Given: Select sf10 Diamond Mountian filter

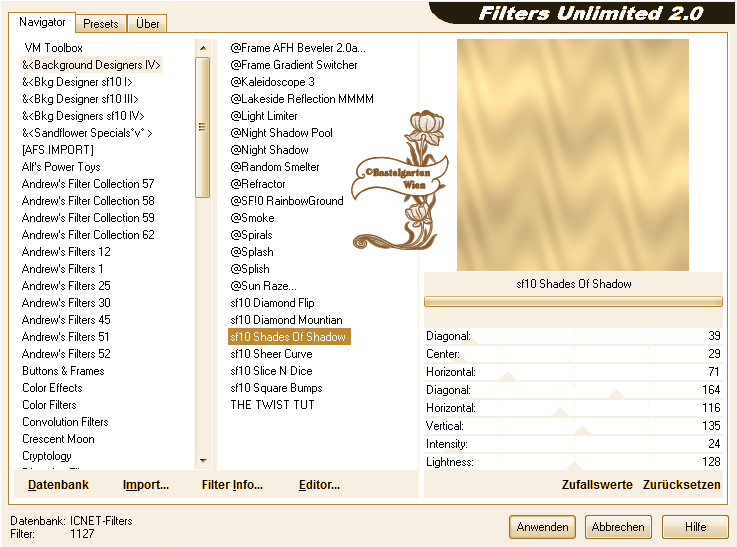Looking at the screenshot, I should (x=286, y=320).
